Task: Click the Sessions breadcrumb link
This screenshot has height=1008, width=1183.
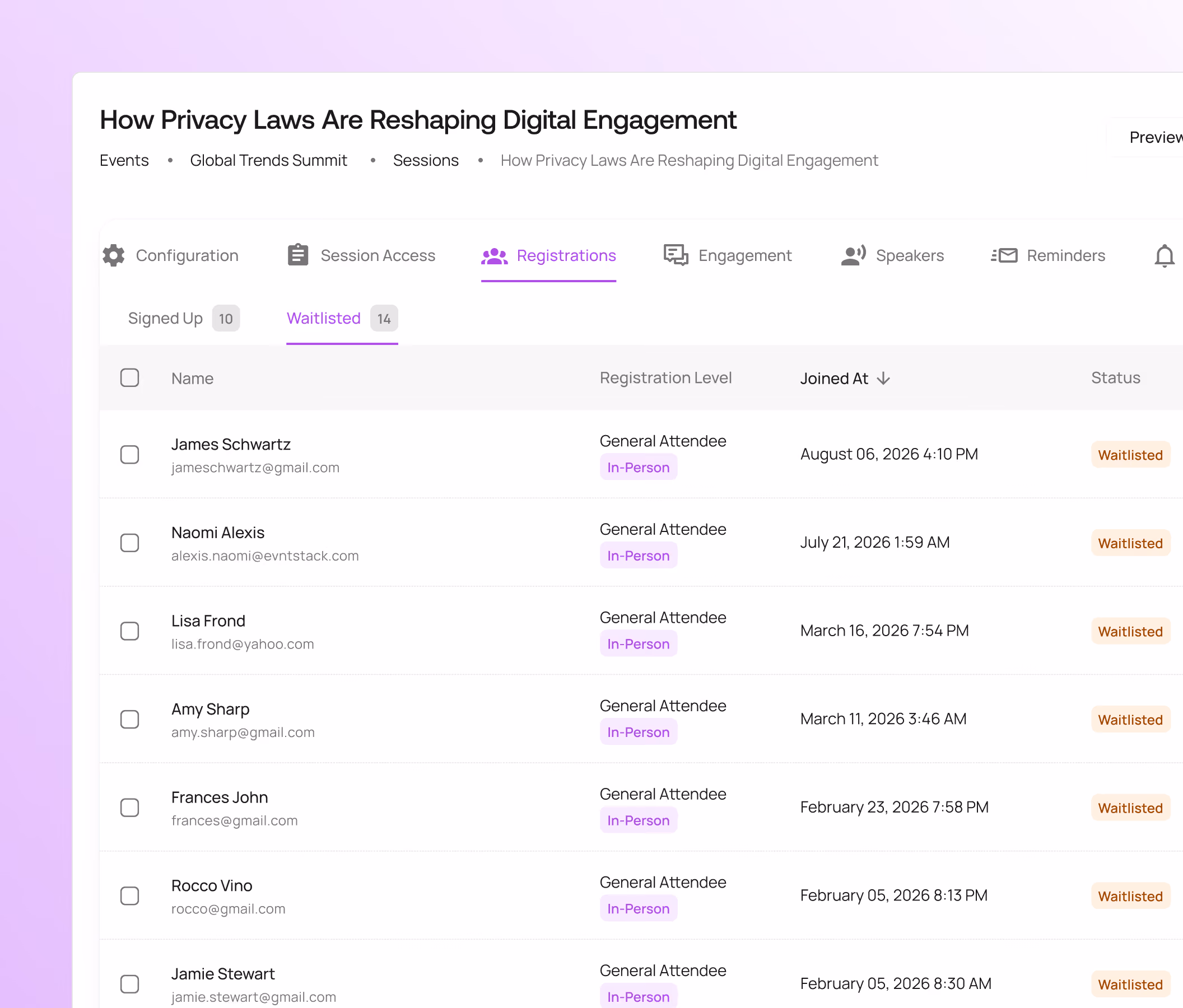Action: click(x=426, y=160)
